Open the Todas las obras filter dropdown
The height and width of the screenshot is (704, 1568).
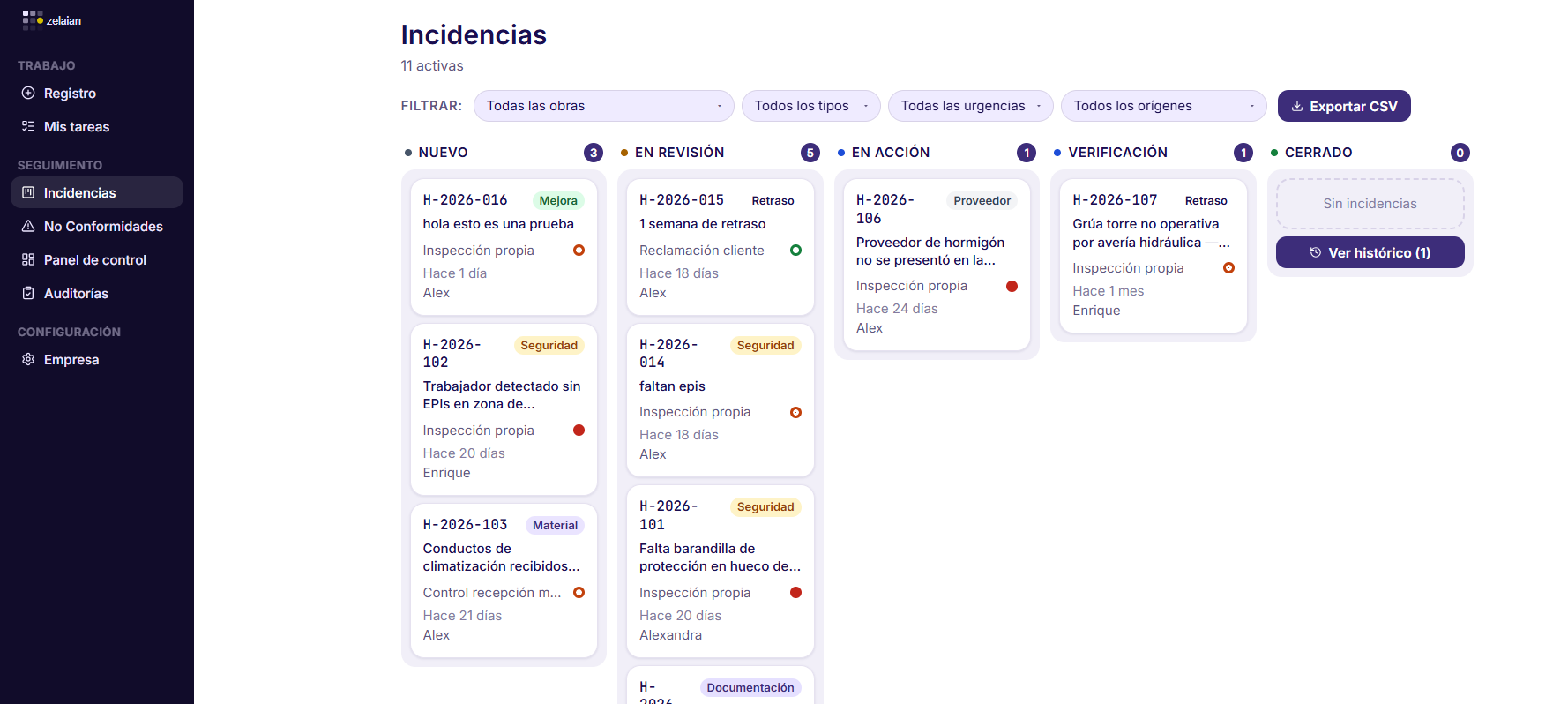(x=604, y=106)
